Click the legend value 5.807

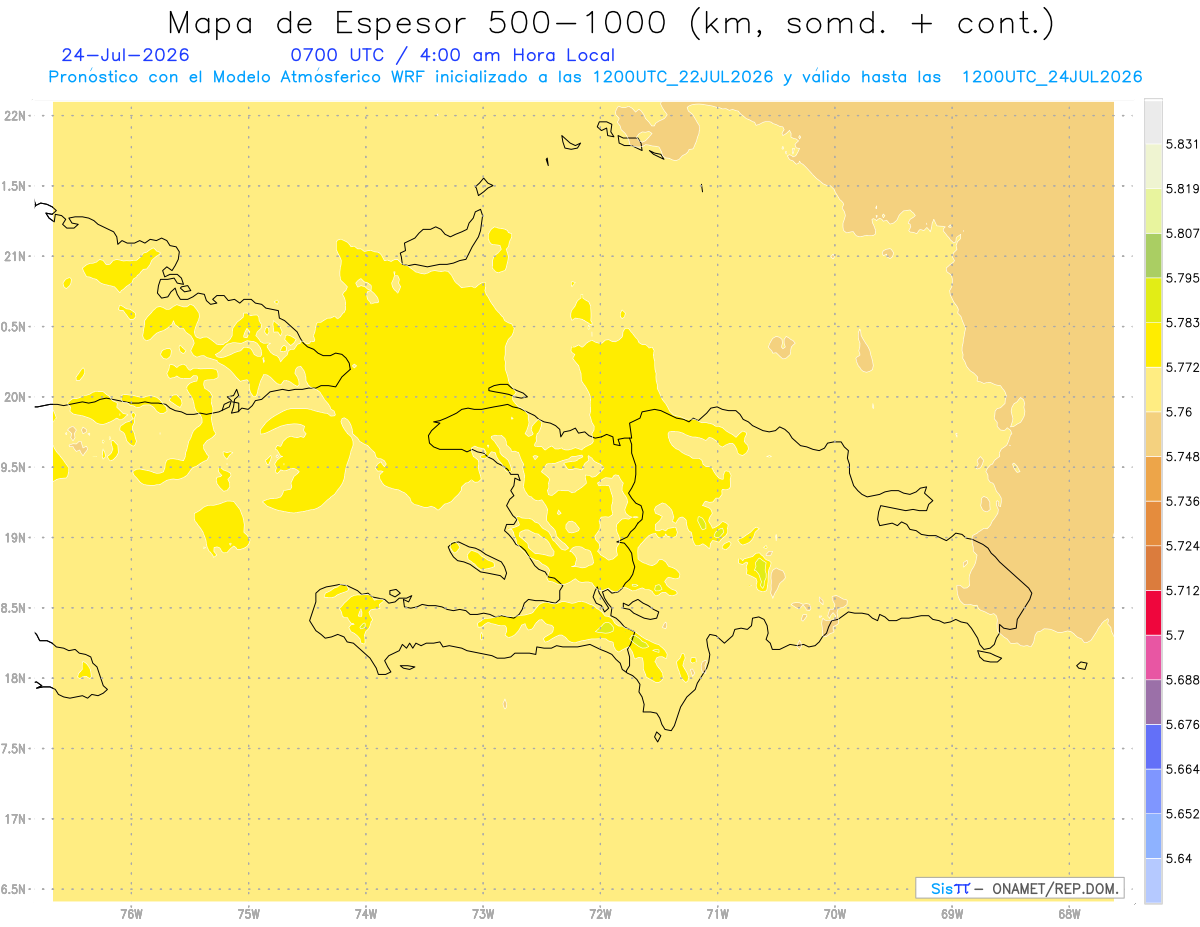pyautogui.click(x=1182, y=233)
